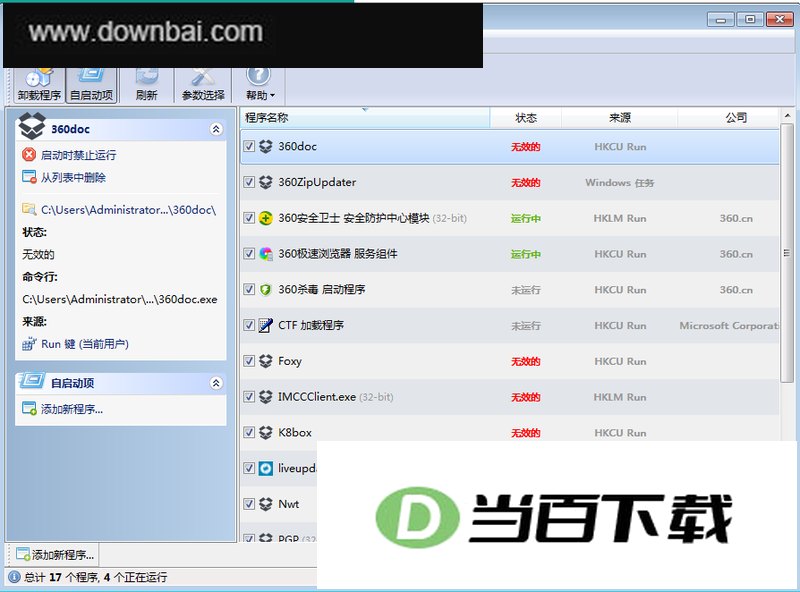Click the CTF 加载程序 pen icon

266,325
